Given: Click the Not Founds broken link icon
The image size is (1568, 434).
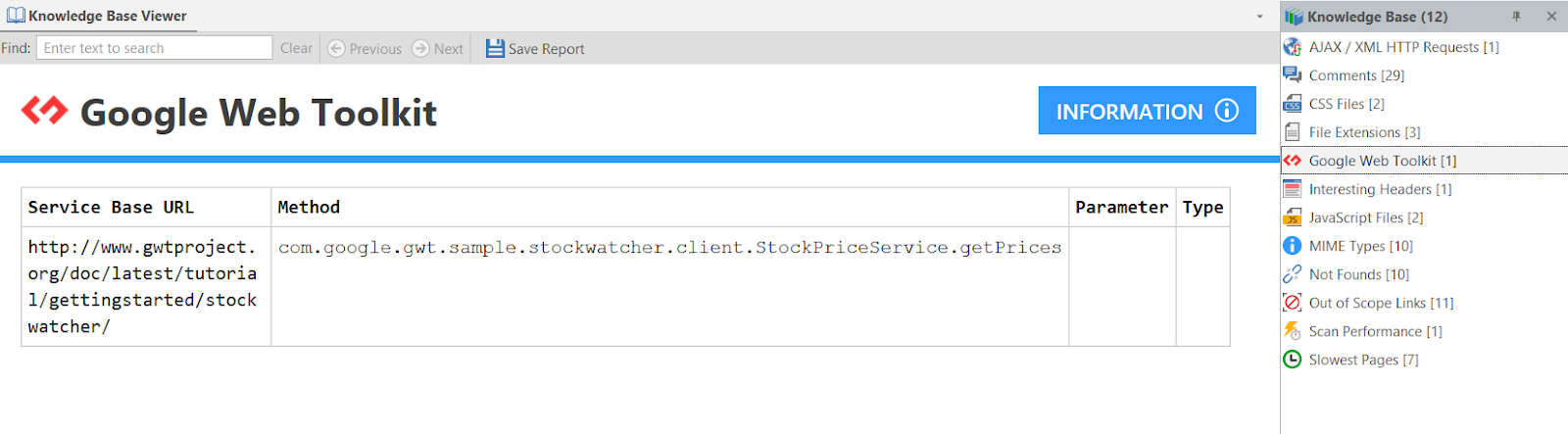Looking at the screenshot, I should pos(1293,274).
